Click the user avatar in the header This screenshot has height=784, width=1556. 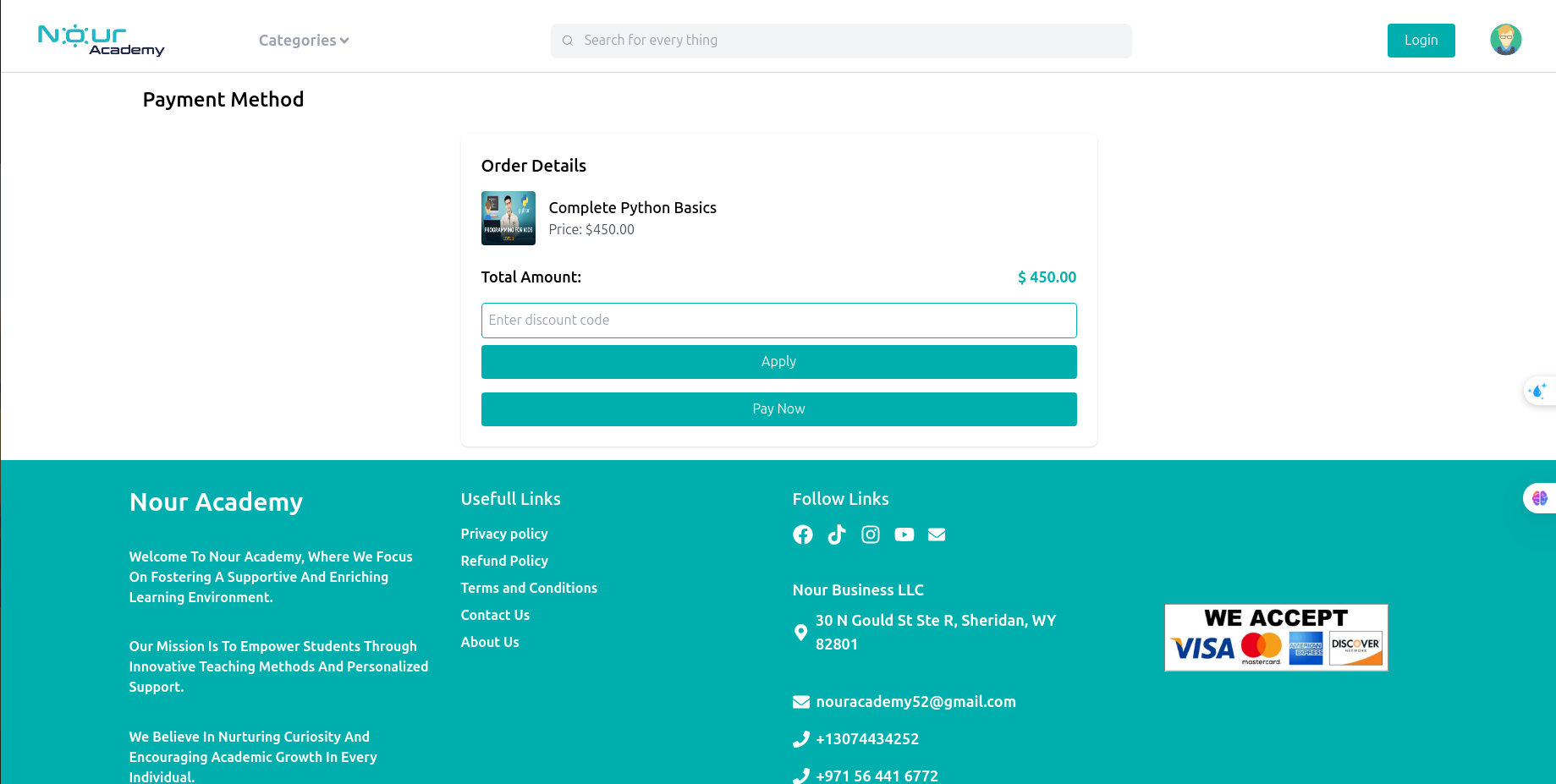(x=1505, y=40)
